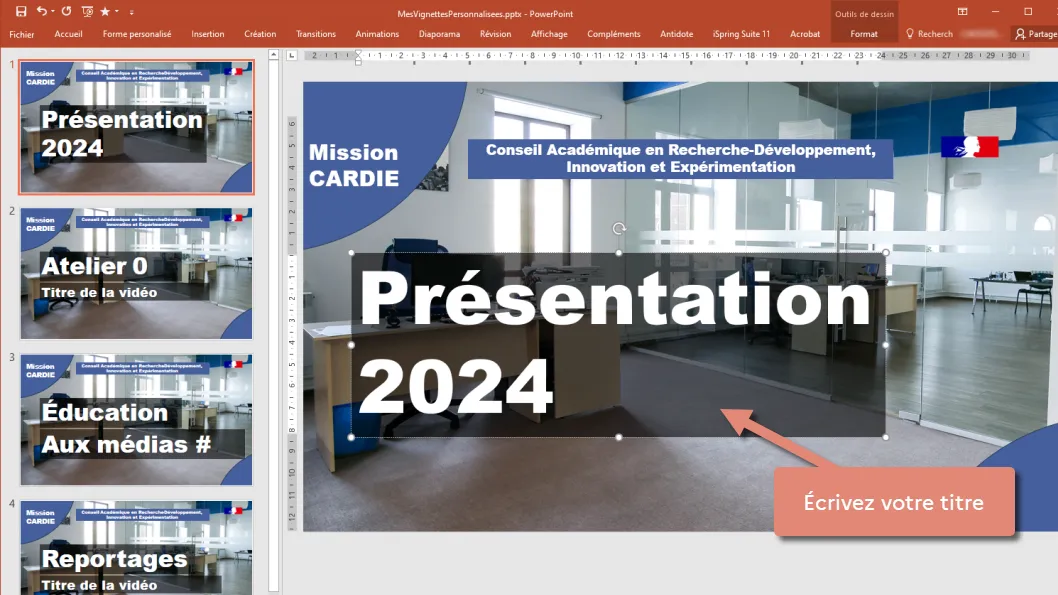This screenshot has height=595, width=1058.
Task: Switch to the Affichage tab
Action: pyautogui.click(x=549, y=34)
